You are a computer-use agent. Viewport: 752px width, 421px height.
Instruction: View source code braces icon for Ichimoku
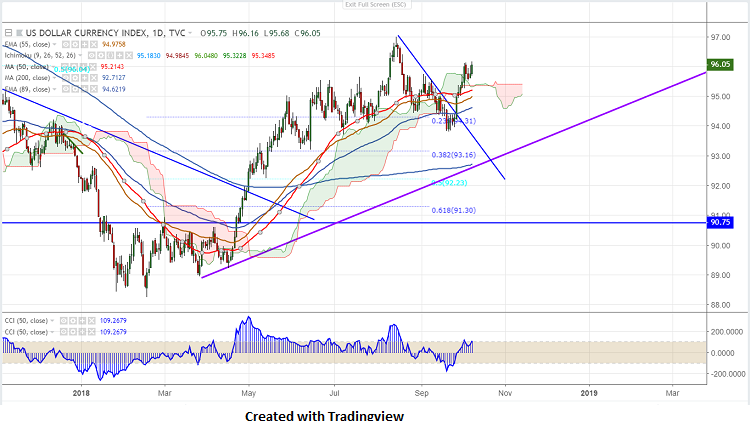click(x=110, y=56)
